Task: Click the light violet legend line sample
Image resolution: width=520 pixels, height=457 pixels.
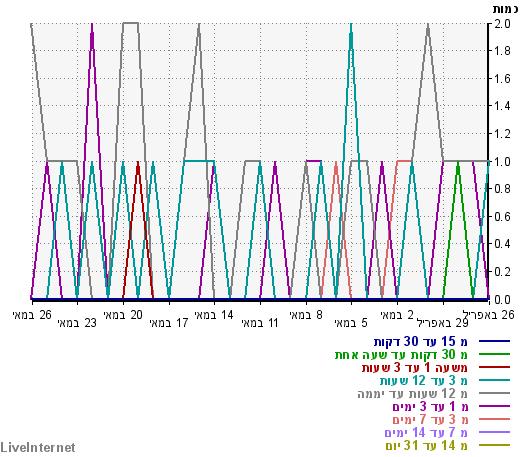Action: tap(494, 432)
